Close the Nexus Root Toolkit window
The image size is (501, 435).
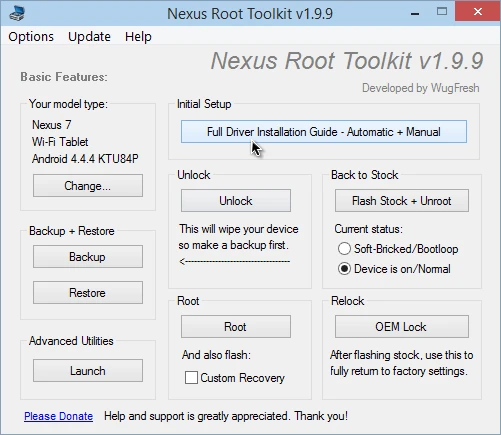tap(478, 11)
